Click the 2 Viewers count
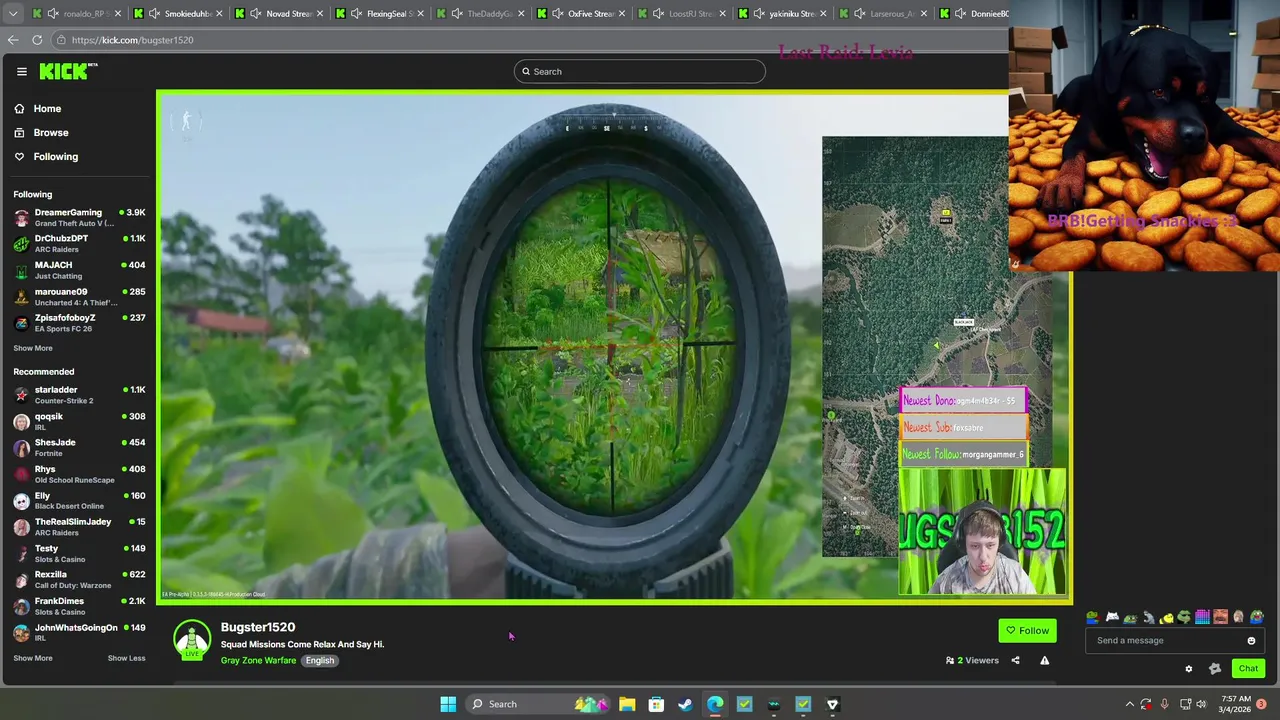Viewport: 1280px width, 720px height. (x=972, y=660)
